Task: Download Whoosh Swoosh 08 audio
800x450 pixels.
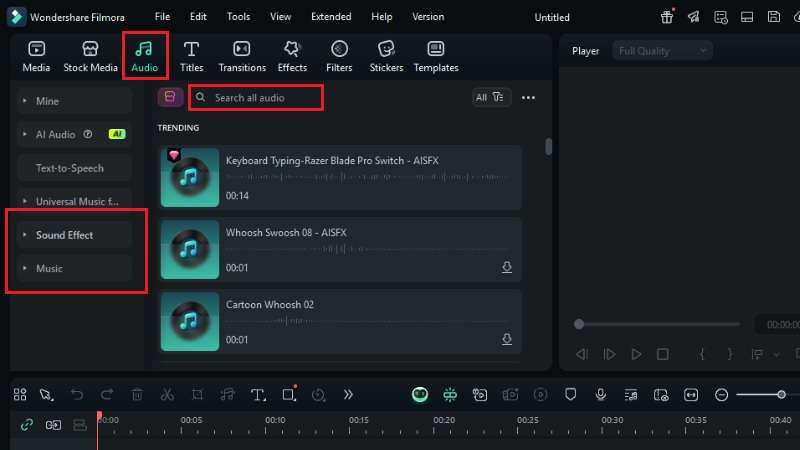Action: point(507,267)
